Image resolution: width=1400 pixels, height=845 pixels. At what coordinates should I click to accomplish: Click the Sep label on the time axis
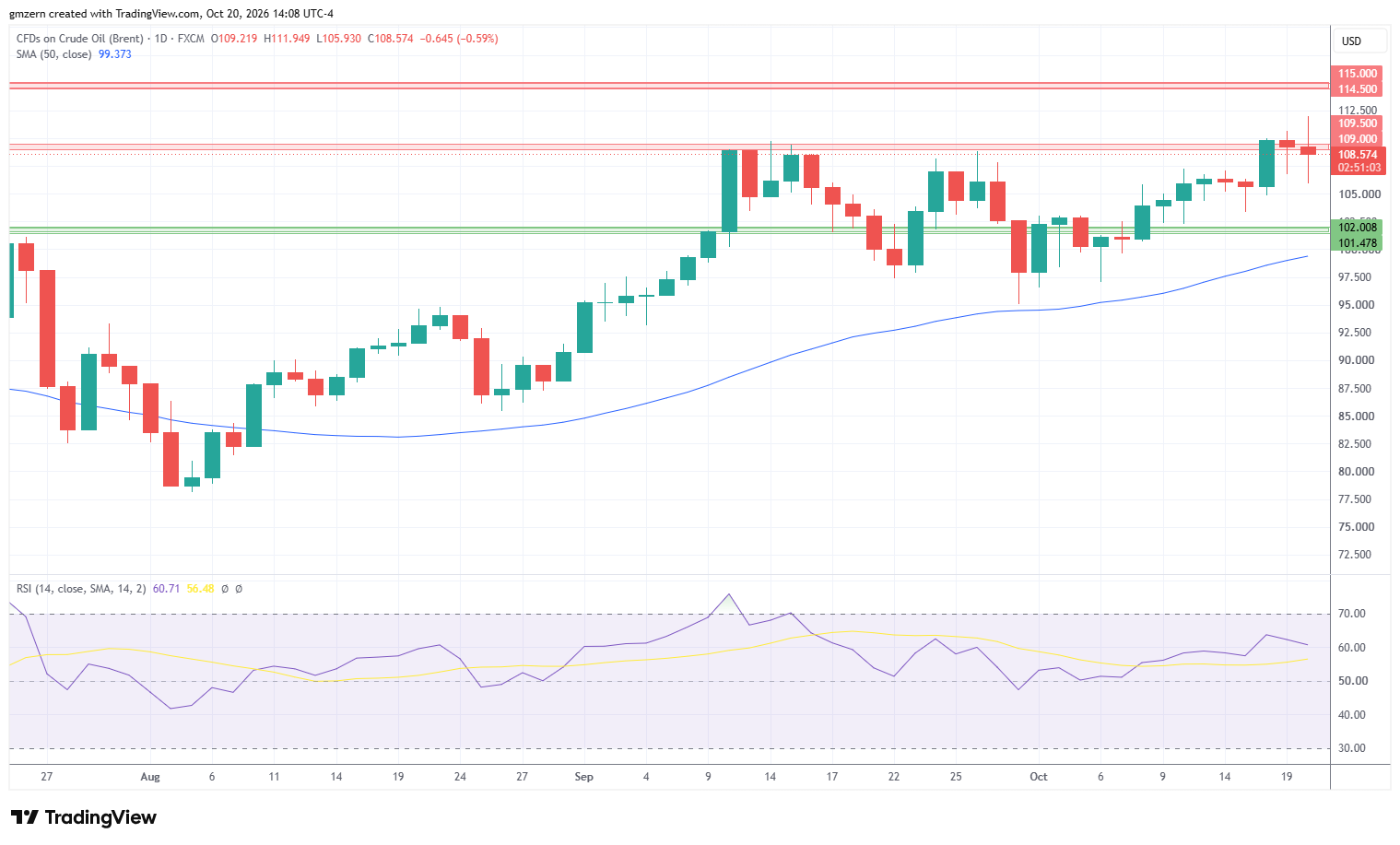584,777
